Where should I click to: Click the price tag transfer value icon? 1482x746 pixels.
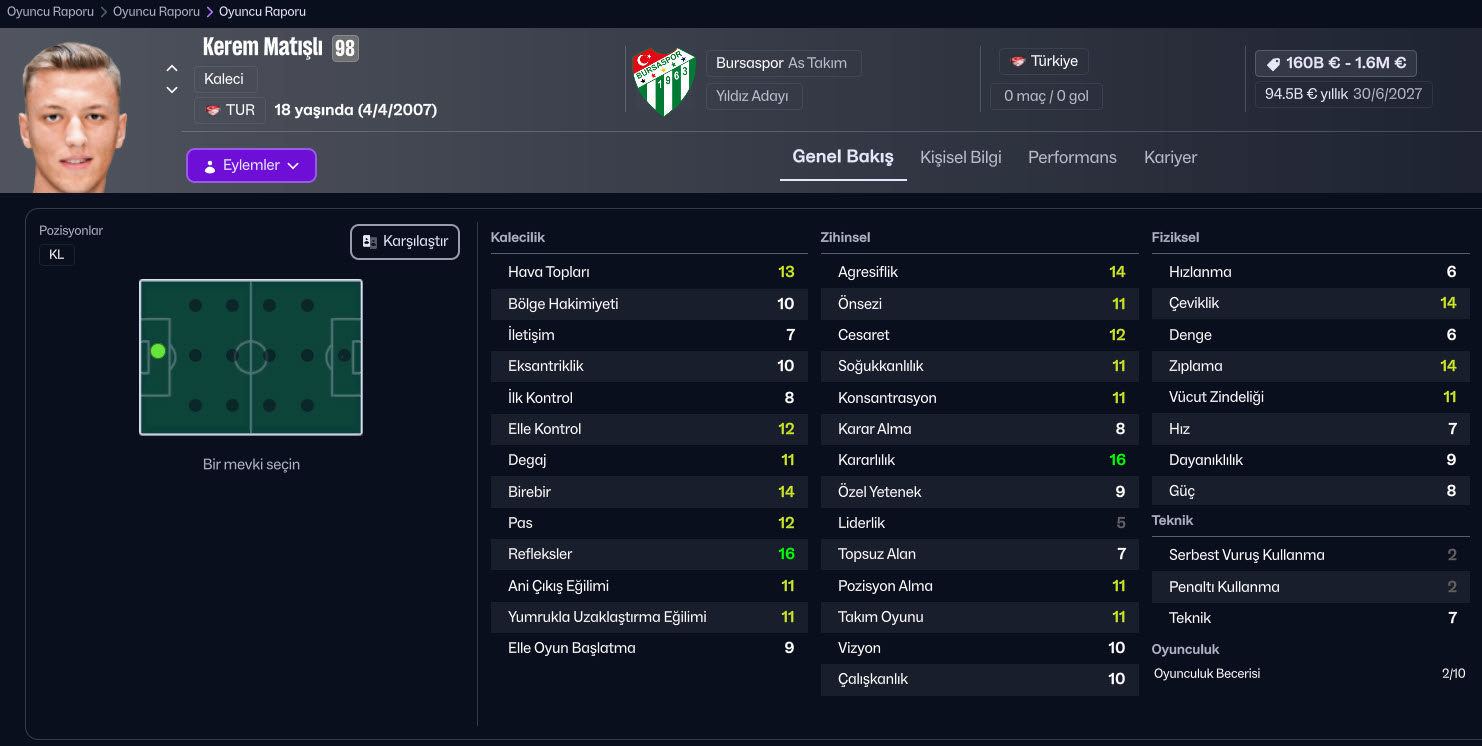coord(1273,63)
